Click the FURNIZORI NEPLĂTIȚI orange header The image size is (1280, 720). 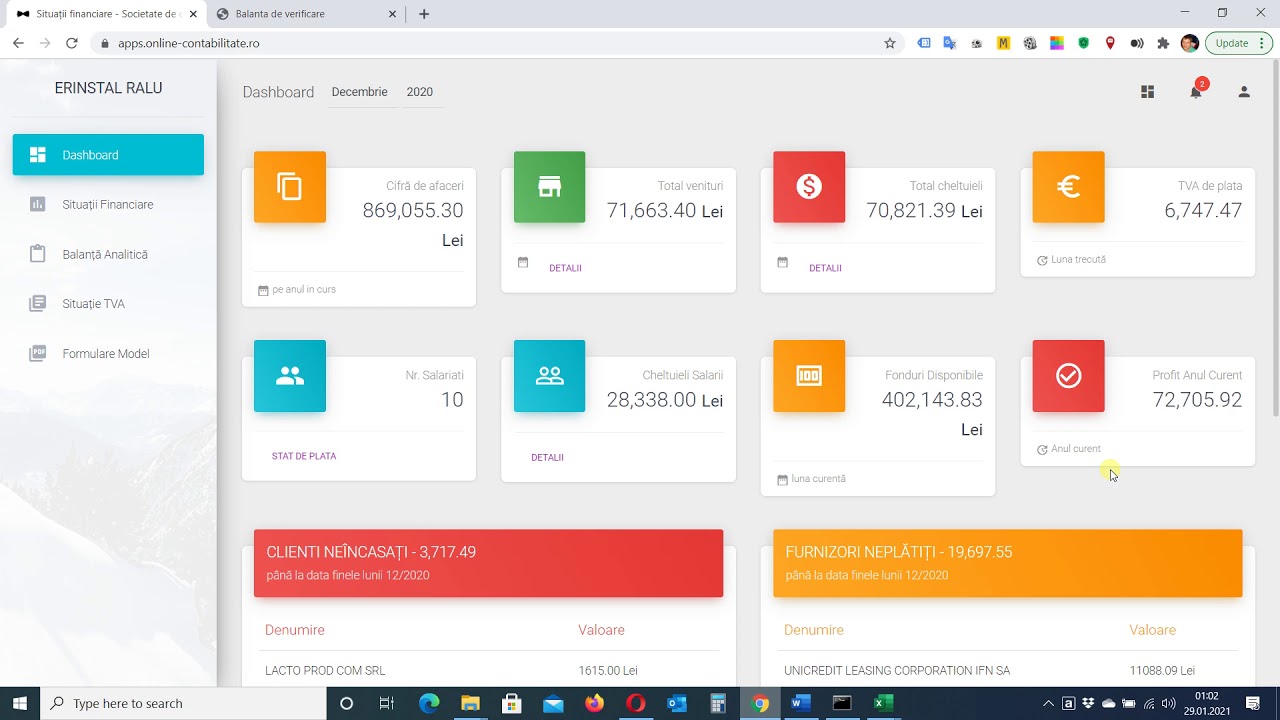pyautogui.click(x=1007, y=563)
